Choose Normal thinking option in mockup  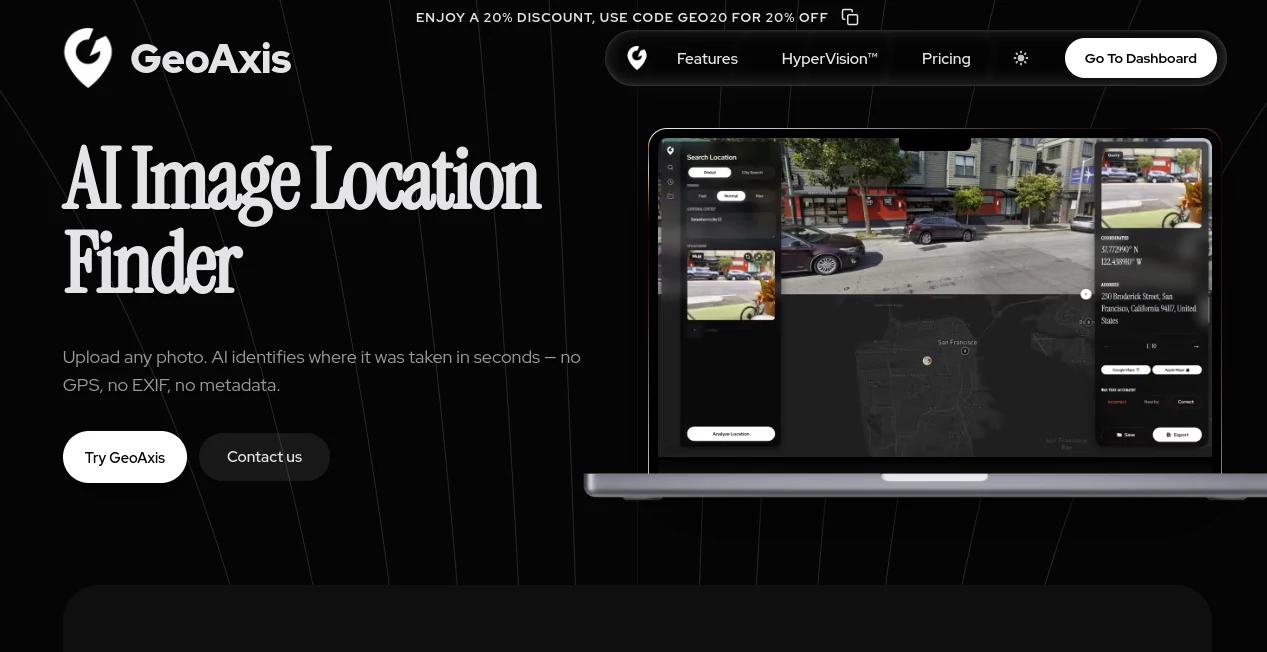coord(731,196)
